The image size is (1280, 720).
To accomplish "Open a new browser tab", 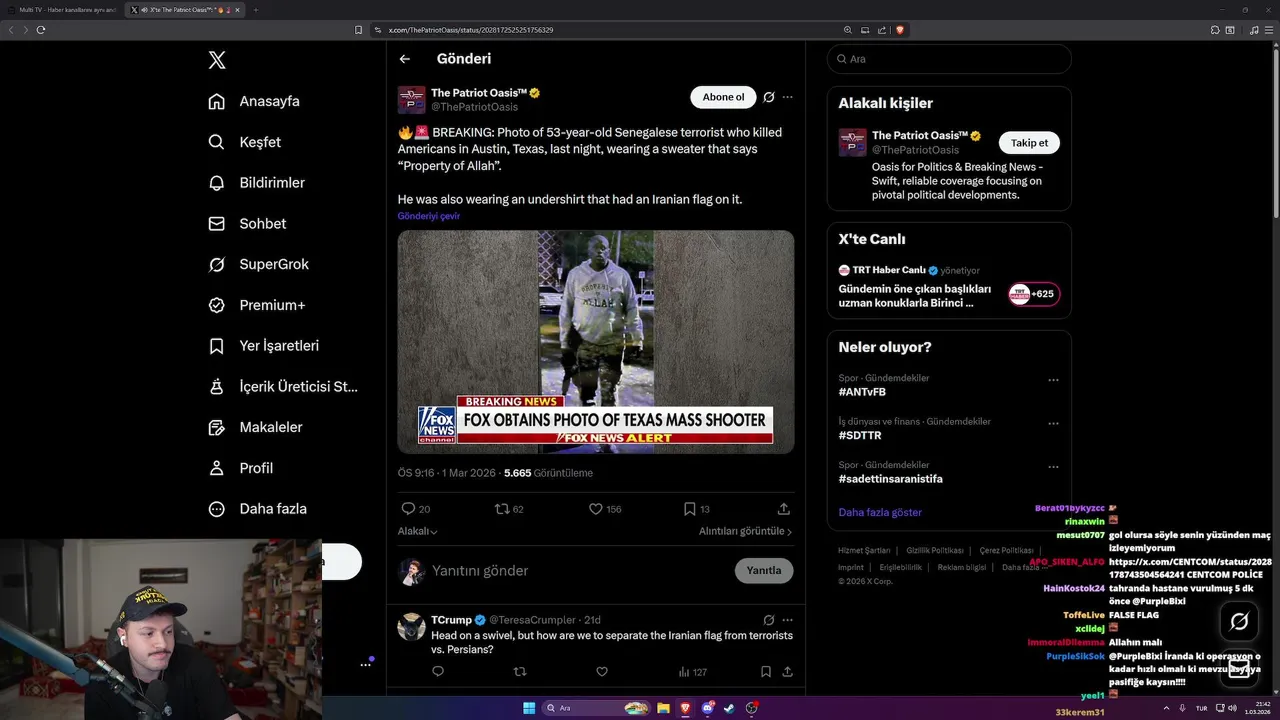I will pyautogui.click(x=256, y=10).
